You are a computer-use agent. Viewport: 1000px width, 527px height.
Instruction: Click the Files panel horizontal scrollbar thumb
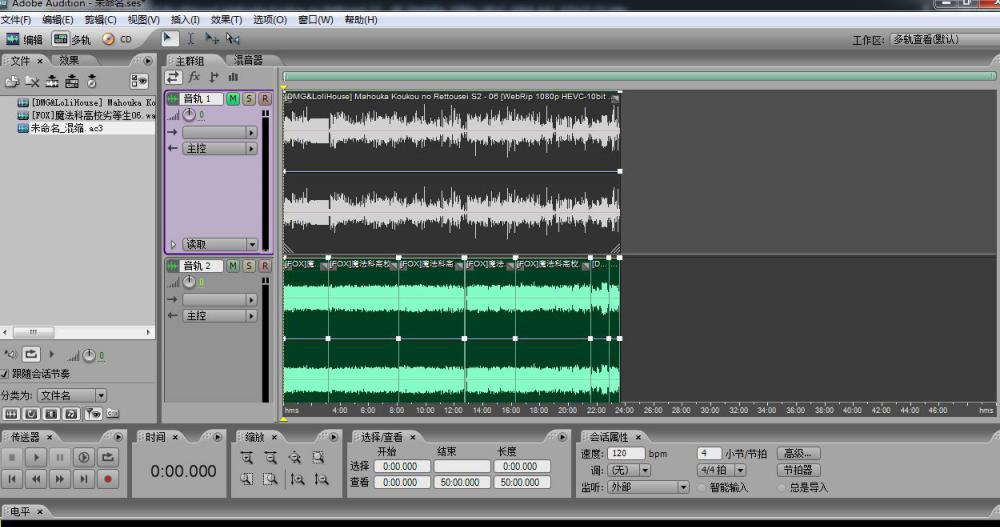coord(33,332)
